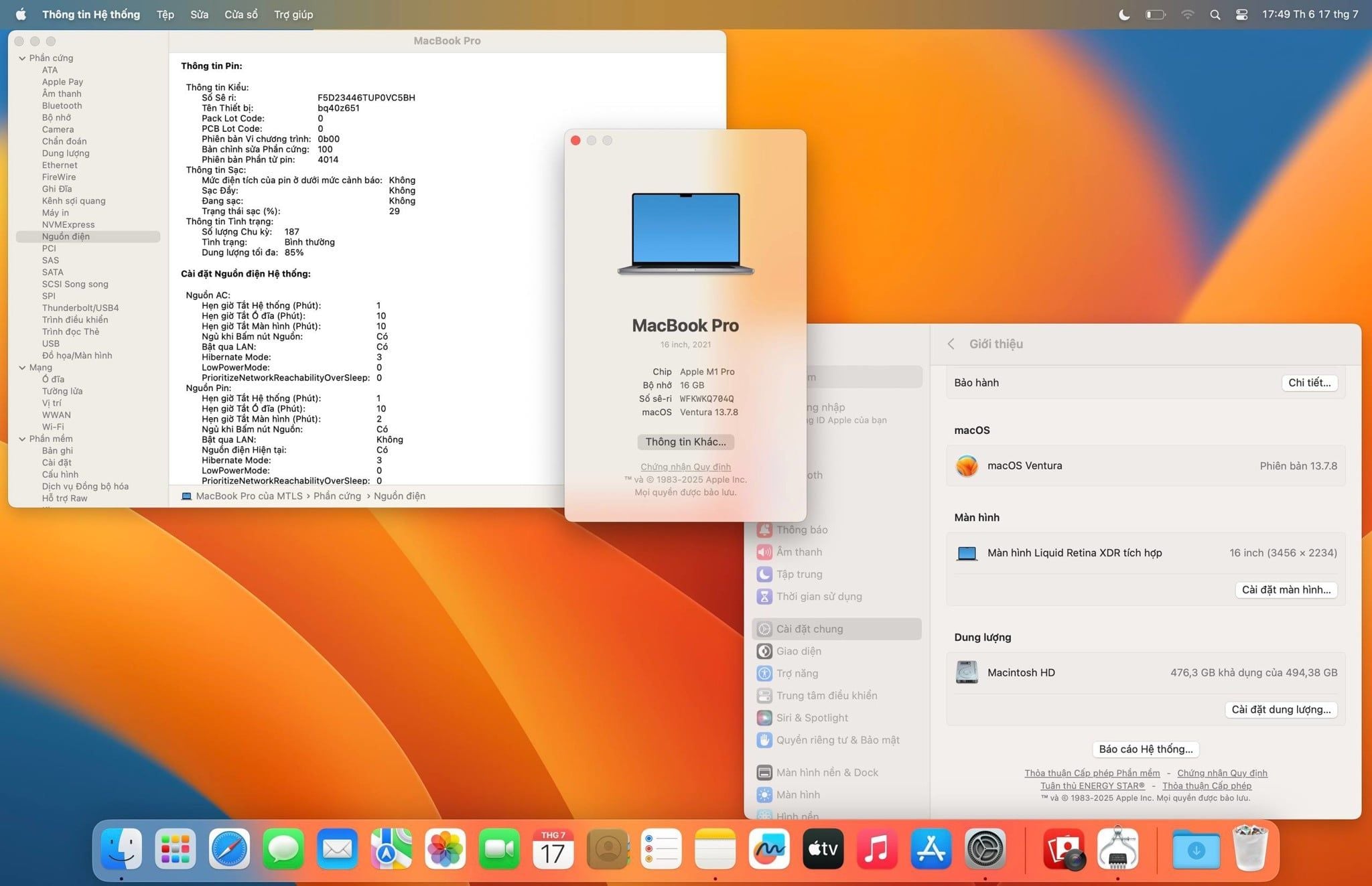Launch Apple TV from the Dock
Image resolution: width=1372 pixels, height=886 pixels.
[823, 848]
